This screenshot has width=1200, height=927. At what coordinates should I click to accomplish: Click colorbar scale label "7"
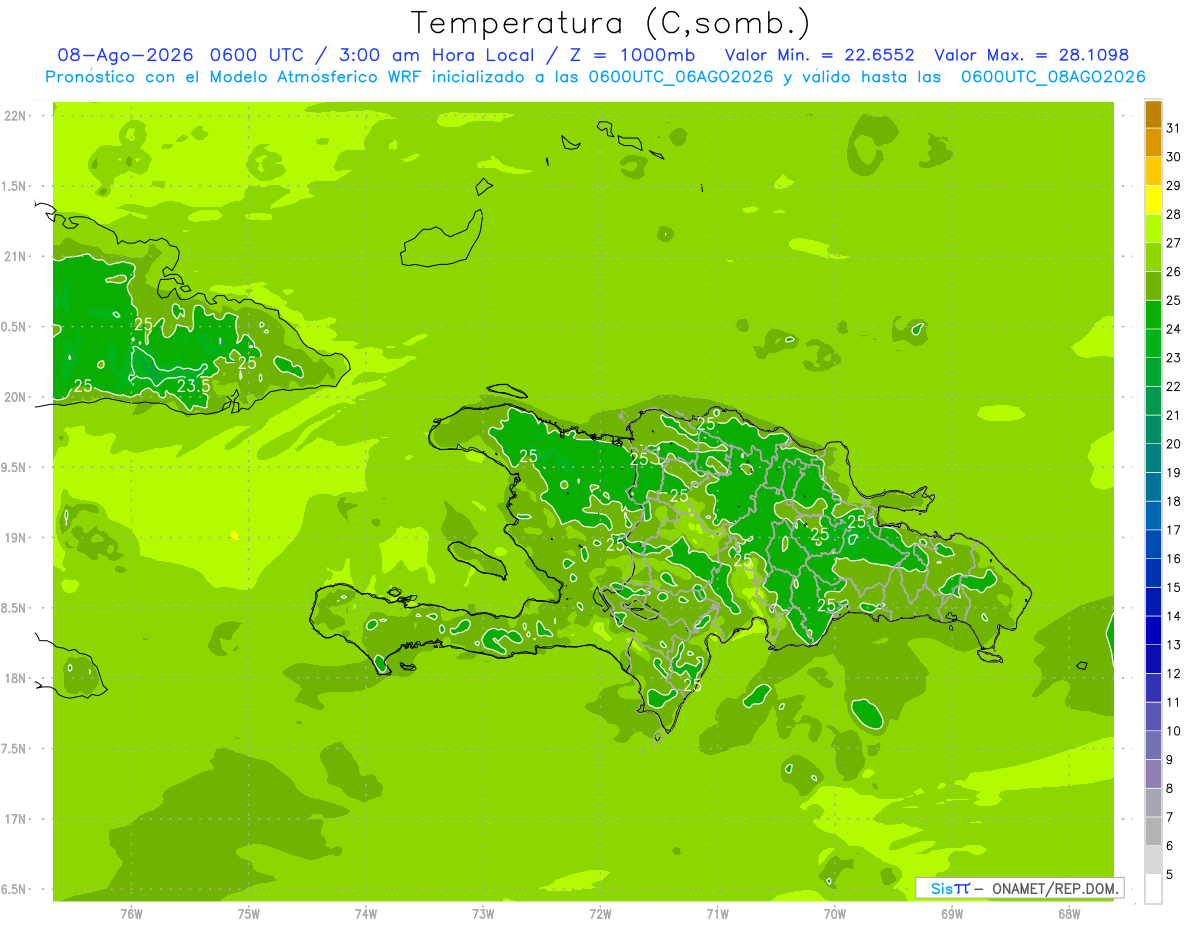click(1169, 817)
